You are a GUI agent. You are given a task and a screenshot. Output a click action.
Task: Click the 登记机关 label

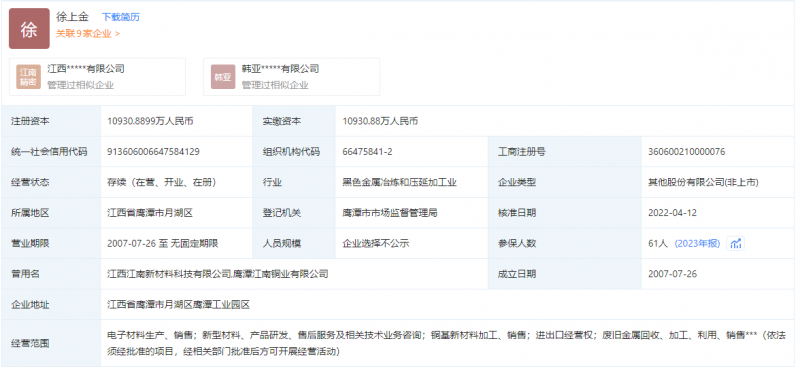click(x=282, y=213)
